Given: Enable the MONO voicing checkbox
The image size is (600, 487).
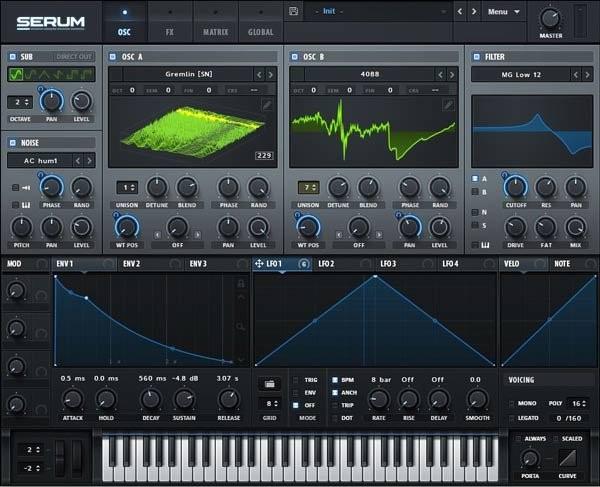Looking at the screenshot, I should coord(512,403).
